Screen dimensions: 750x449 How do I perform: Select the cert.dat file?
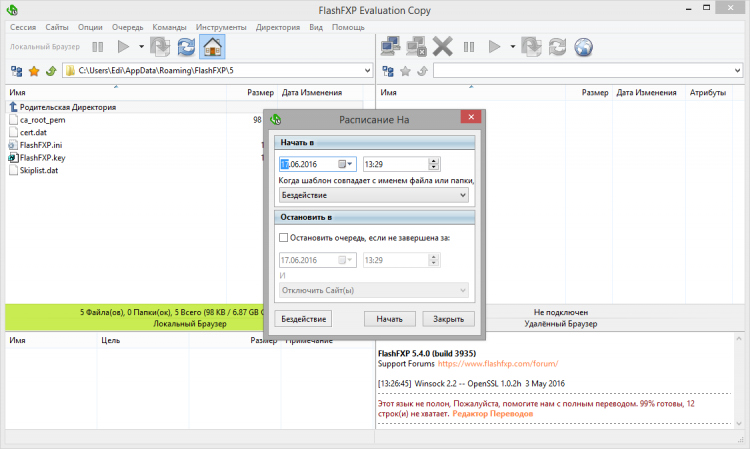33,132
